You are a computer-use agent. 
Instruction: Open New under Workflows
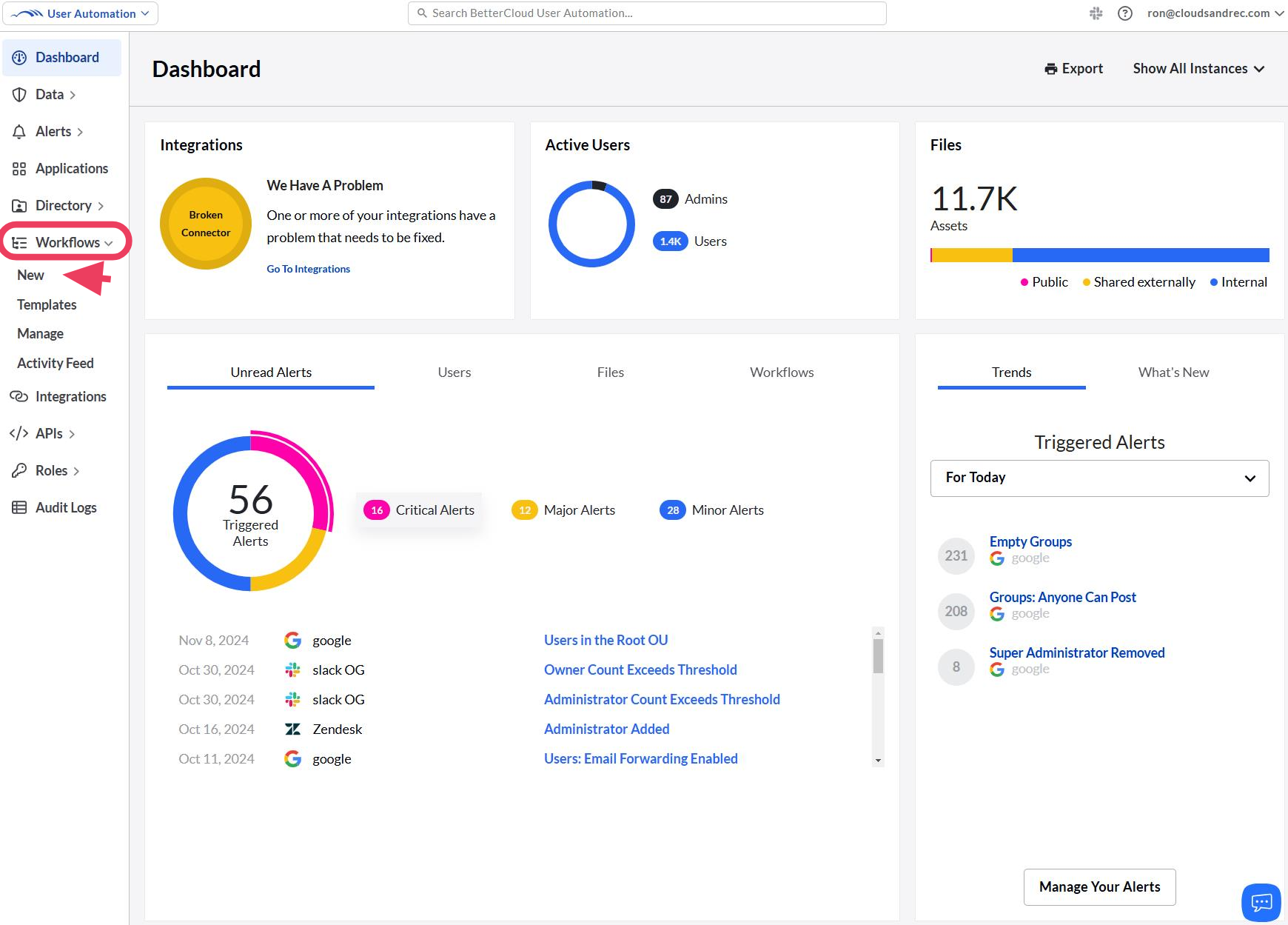[x=30, y=276]
